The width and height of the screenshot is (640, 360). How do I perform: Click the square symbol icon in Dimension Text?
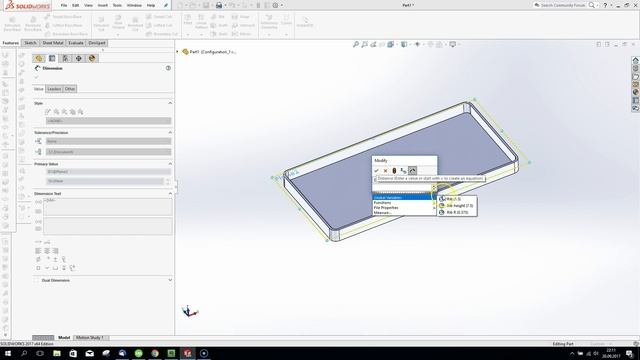point(38,268)
